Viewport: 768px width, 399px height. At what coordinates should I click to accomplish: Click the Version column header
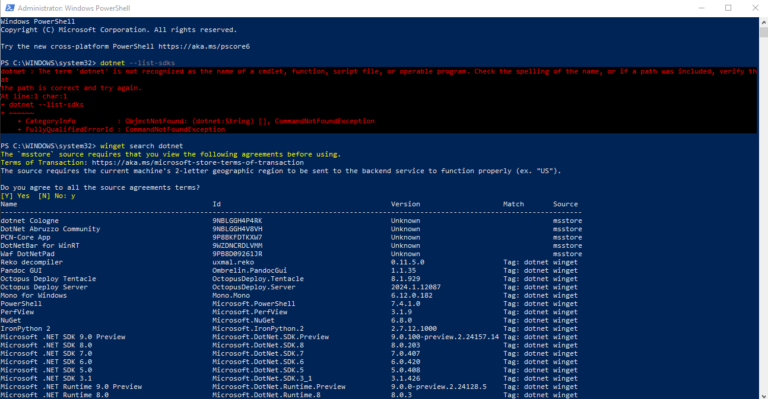pyautogui.click(x=405, y=204)
